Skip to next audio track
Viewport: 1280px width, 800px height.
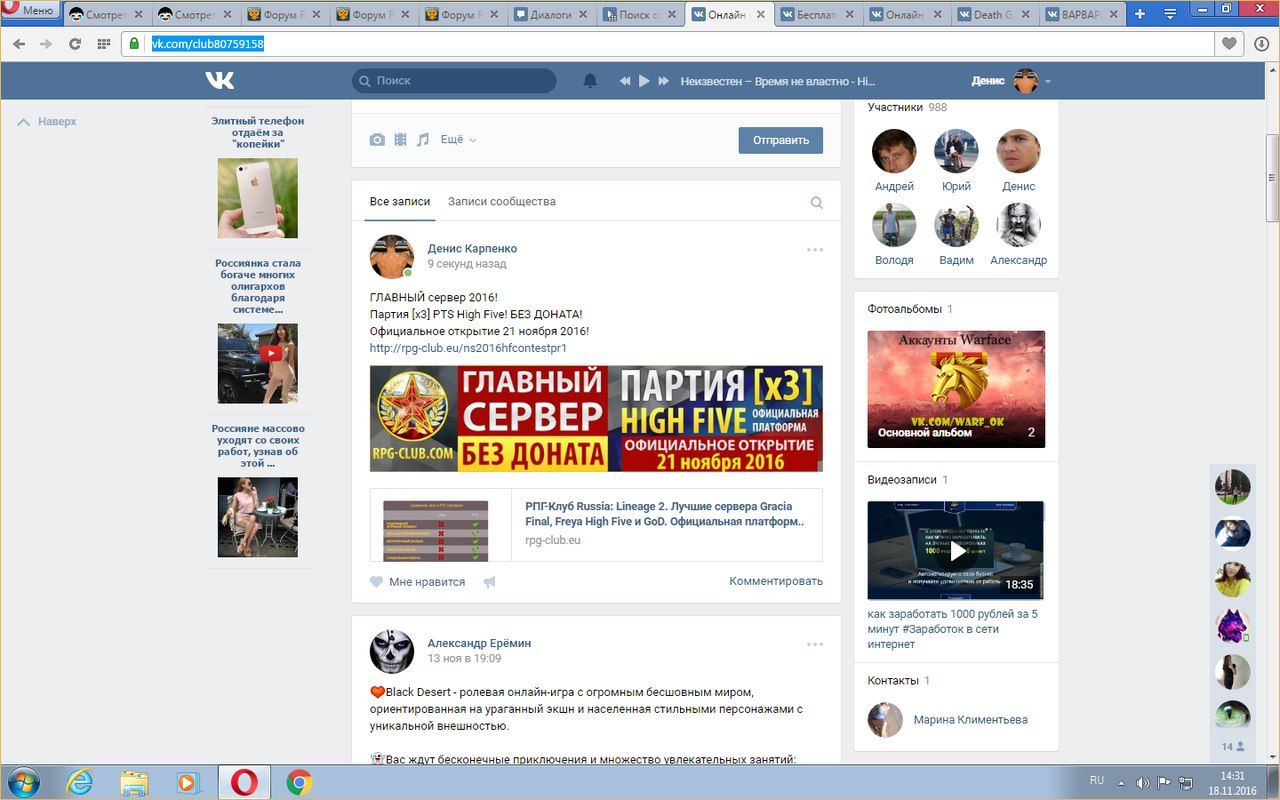[x=663, y=81]
